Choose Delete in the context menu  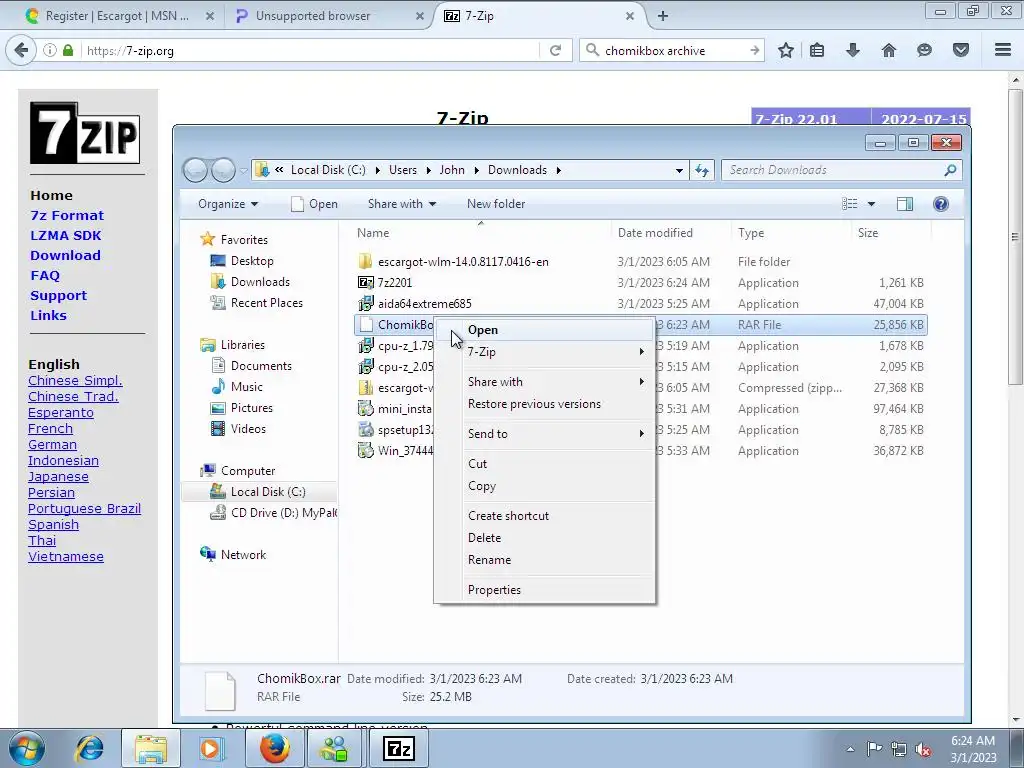(545, 538)
